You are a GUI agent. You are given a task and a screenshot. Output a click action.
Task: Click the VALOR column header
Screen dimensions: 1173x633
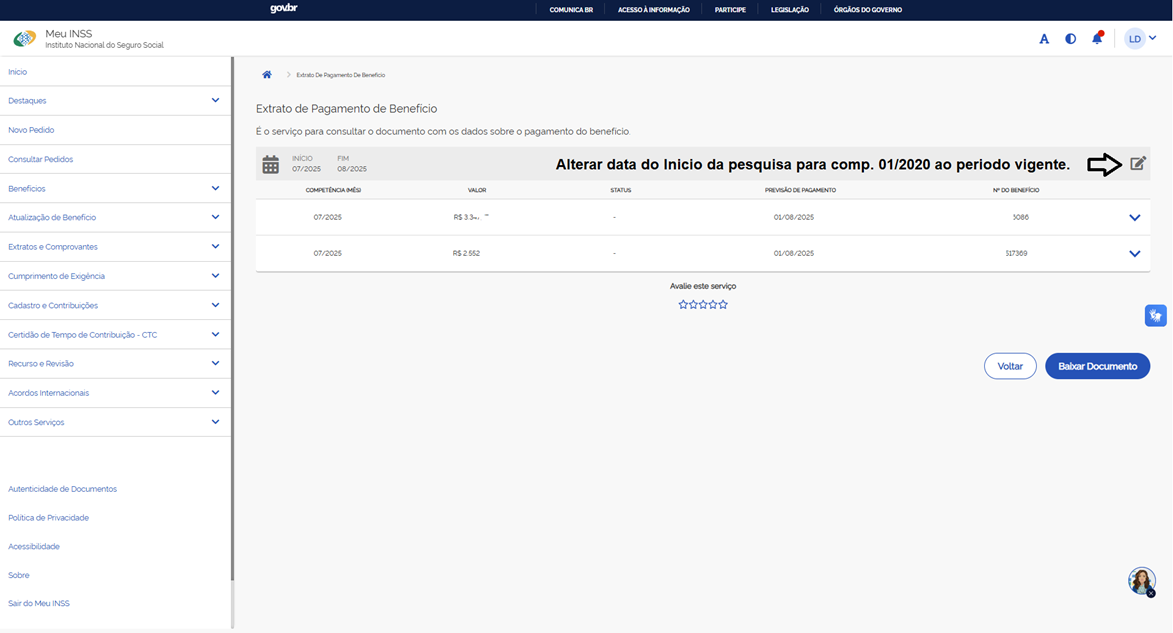(477, 190)
